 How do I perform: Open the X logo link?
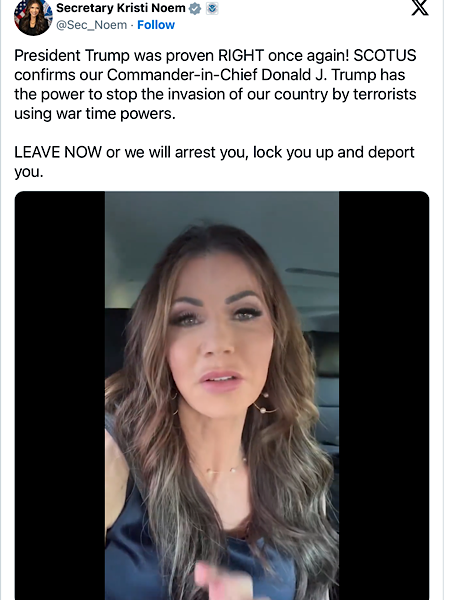[420, 8]
